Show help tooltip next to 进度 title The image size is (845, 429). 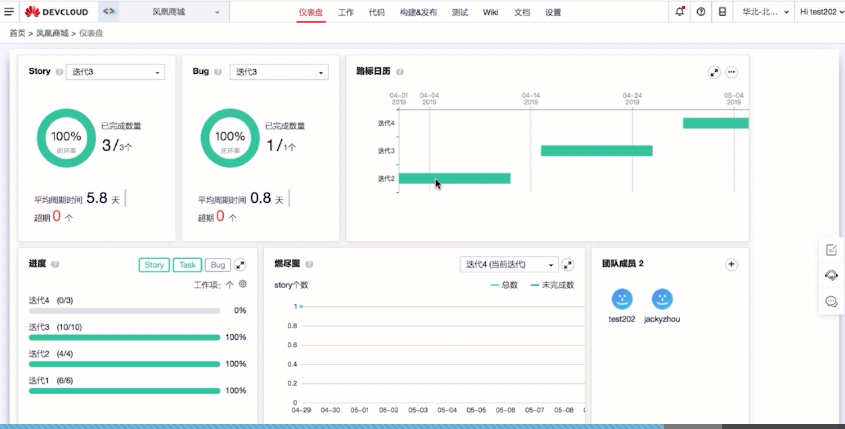(x=55, y=264)
